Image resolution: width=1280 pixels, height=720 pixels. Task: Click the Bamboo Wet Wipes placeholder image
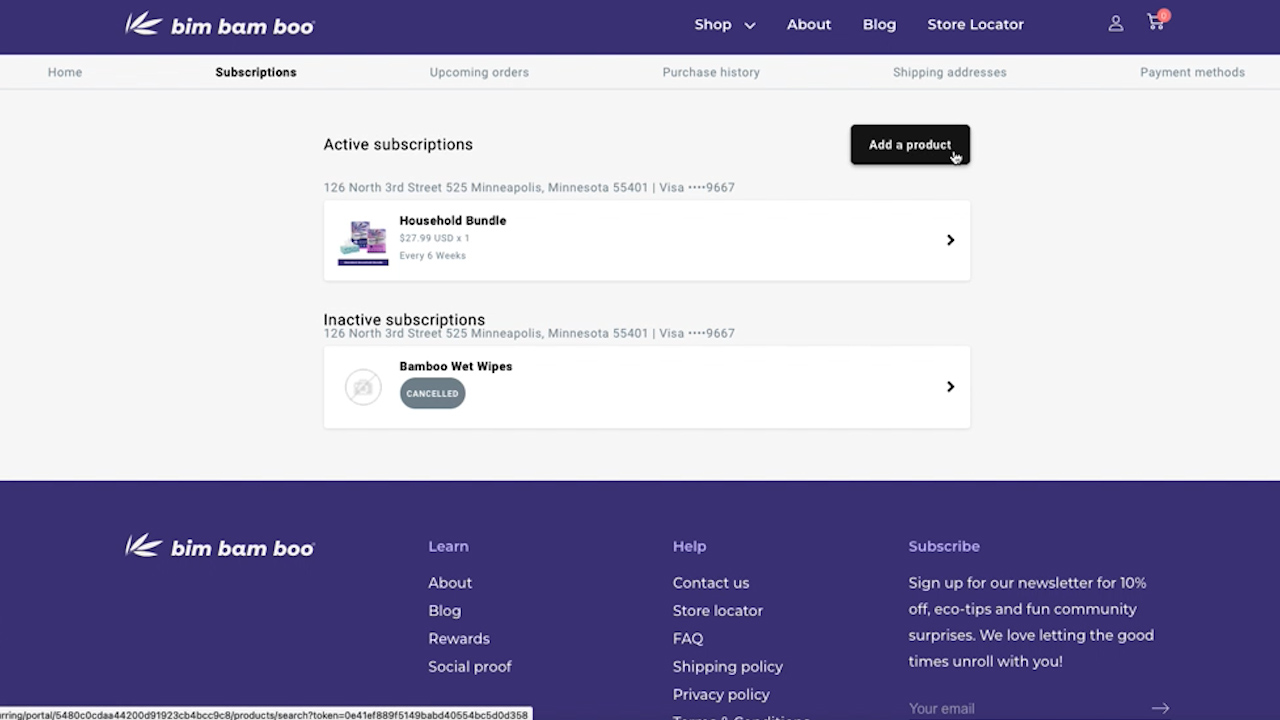coord(363,387)
